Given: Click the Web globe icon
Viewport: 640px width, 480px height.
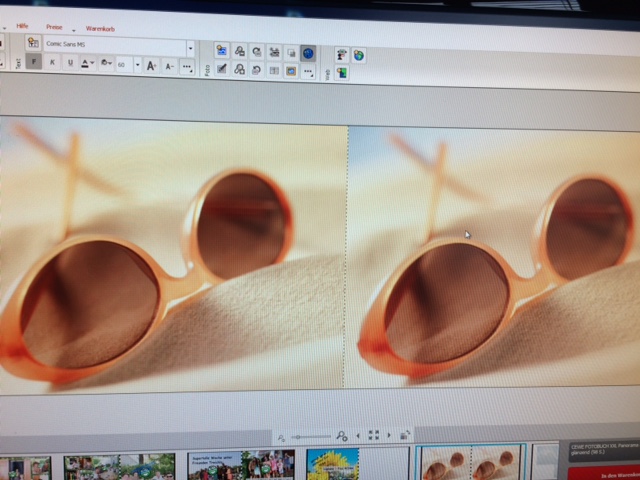Looking at the screenshot, I should [359, 56].
